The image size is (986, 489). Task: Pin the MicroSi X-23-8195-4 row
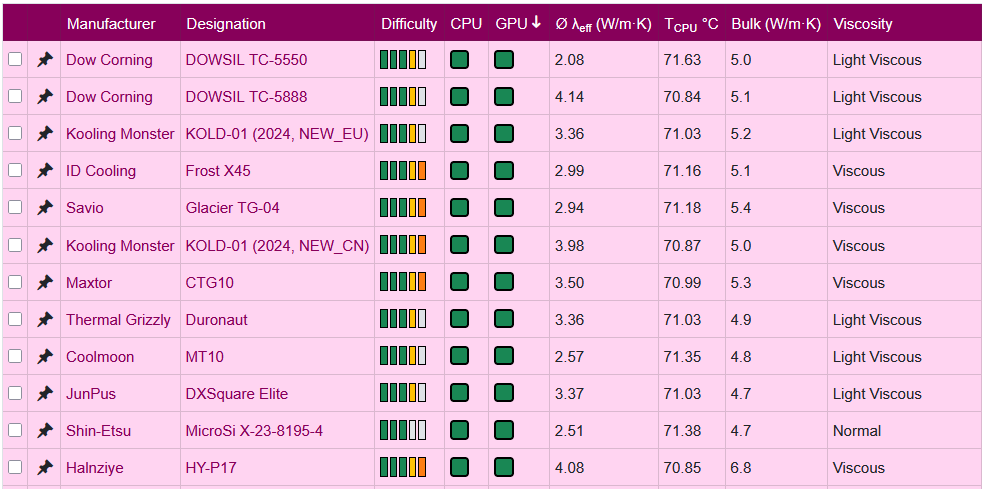click(x=45, y=431)
